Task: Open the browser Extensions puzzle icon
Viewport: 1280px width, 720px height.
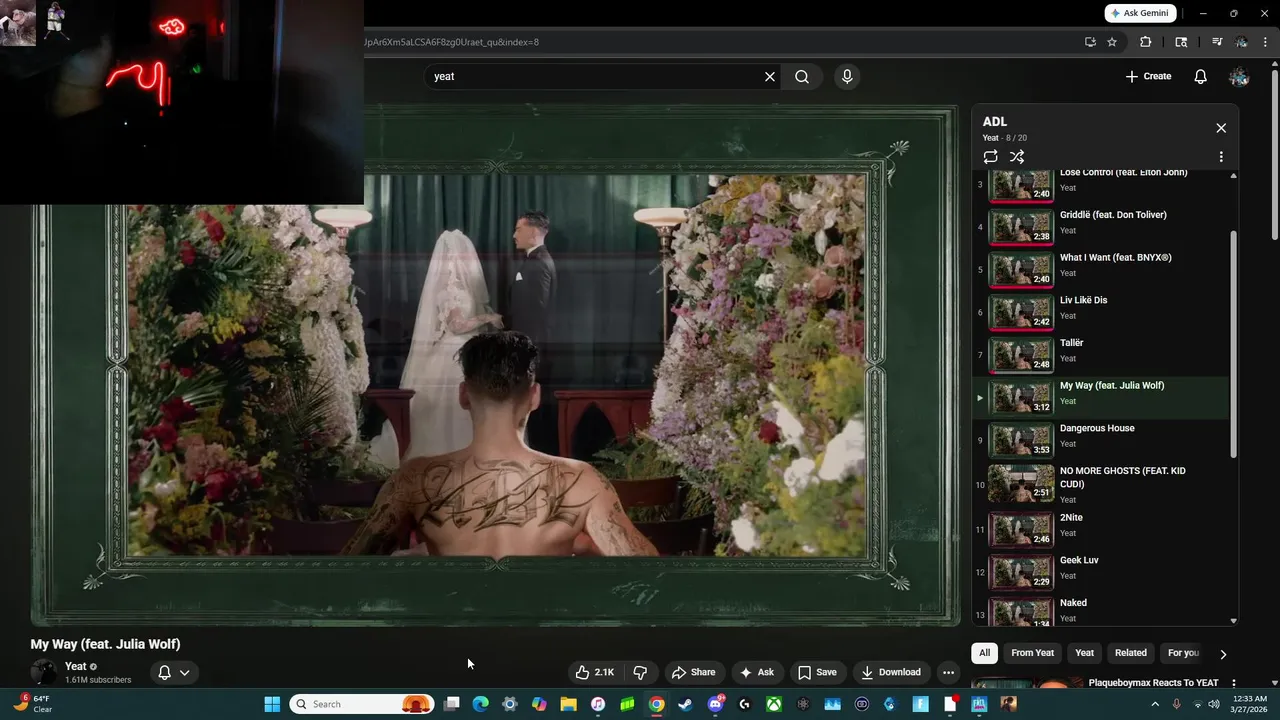Action: coord(1145,42)
